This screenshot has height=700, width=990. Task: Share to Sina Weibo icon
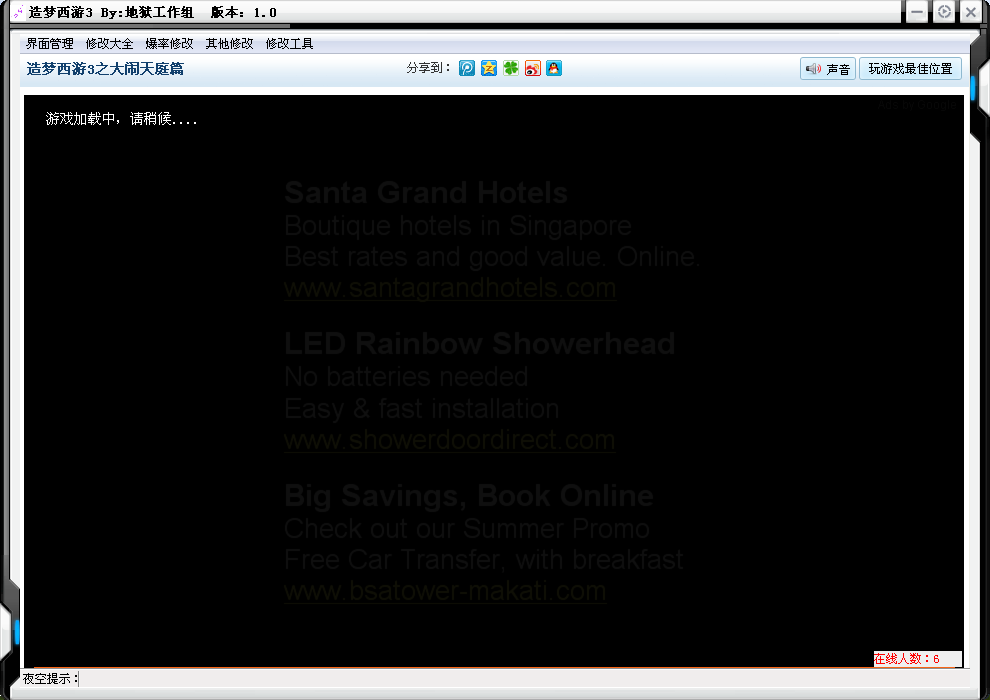[x=532, y=68]
